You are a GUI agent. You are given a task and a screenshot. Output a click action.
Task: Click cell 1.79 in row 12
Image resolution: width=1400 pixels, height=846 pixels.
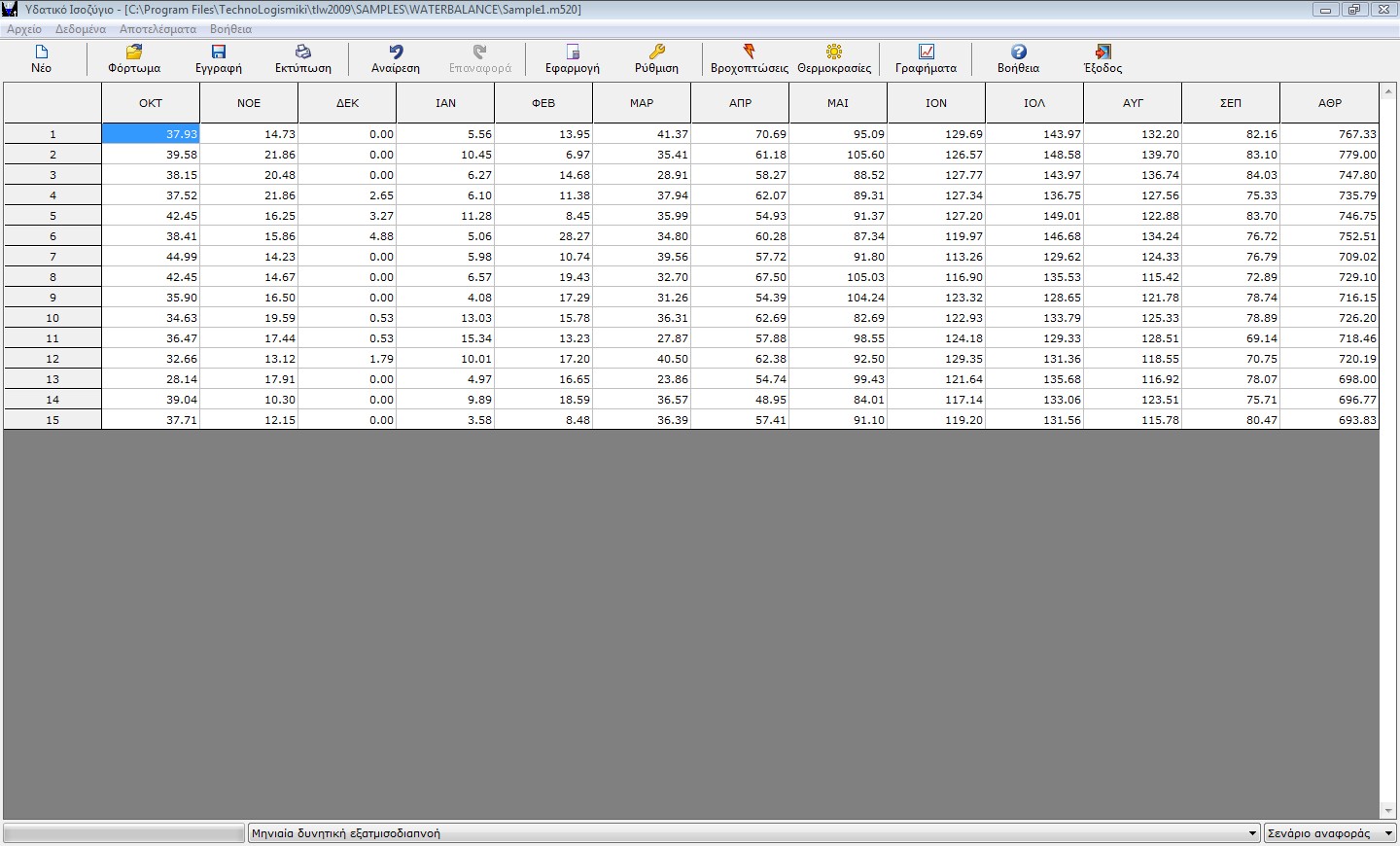(347, 359)
